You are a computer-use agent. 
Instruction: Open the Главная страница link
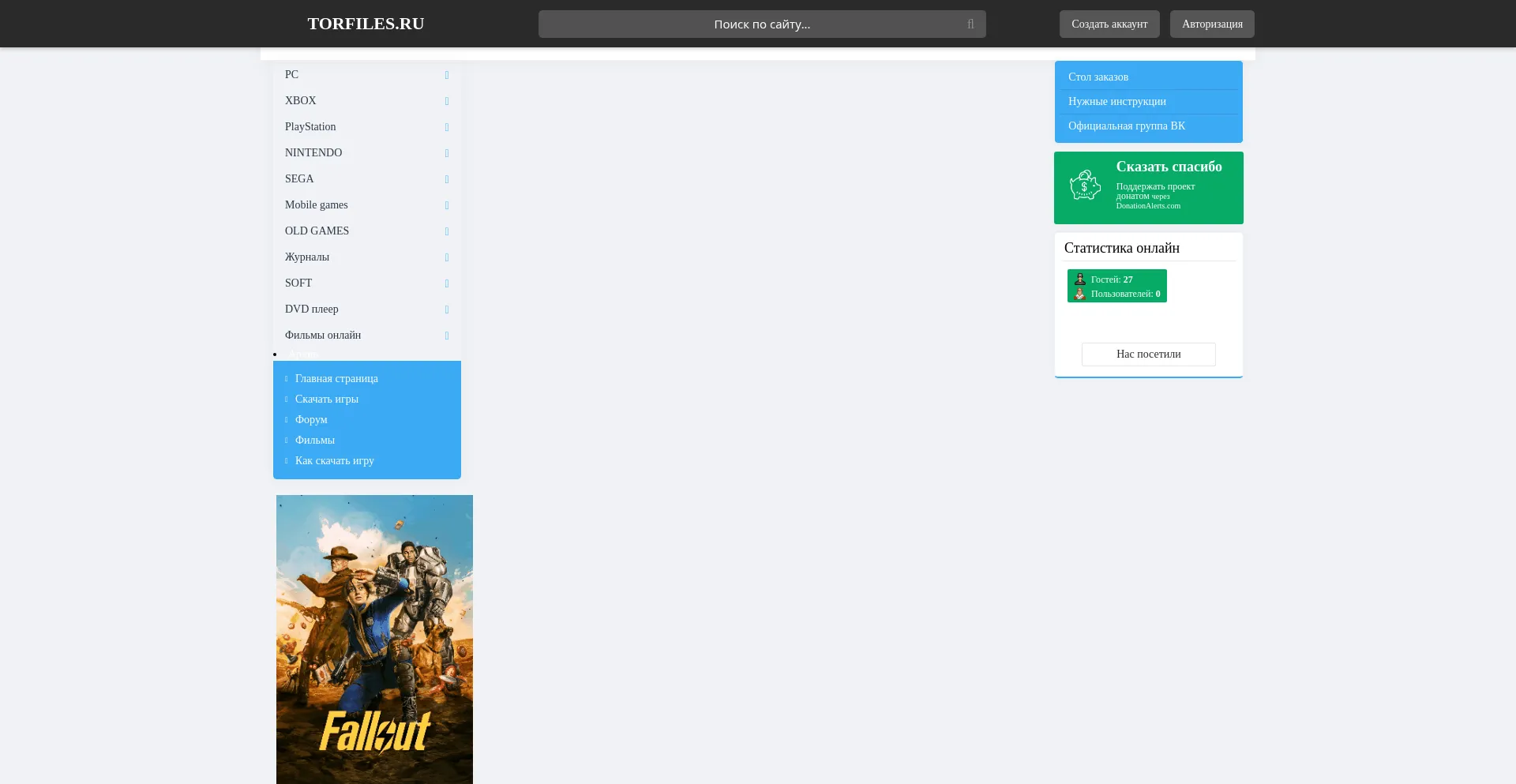click(x=336, y=378)
